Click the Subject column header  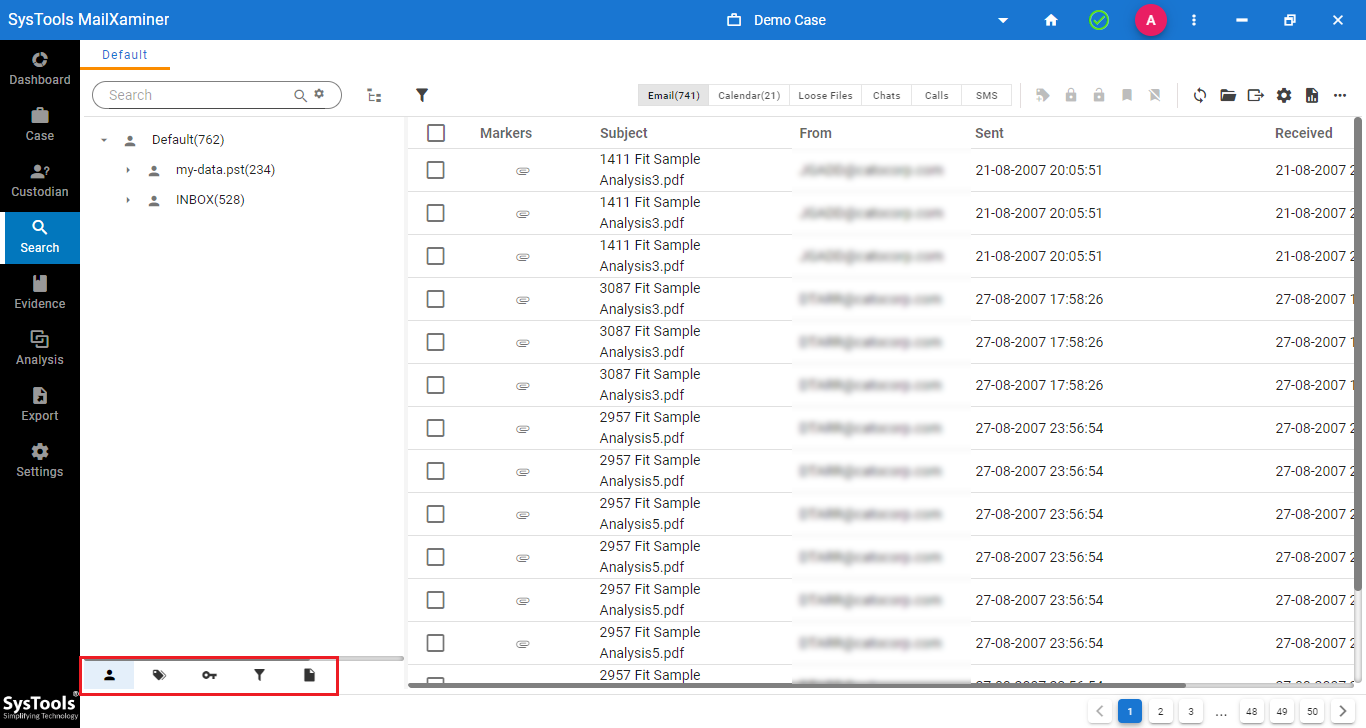point(624,133)
